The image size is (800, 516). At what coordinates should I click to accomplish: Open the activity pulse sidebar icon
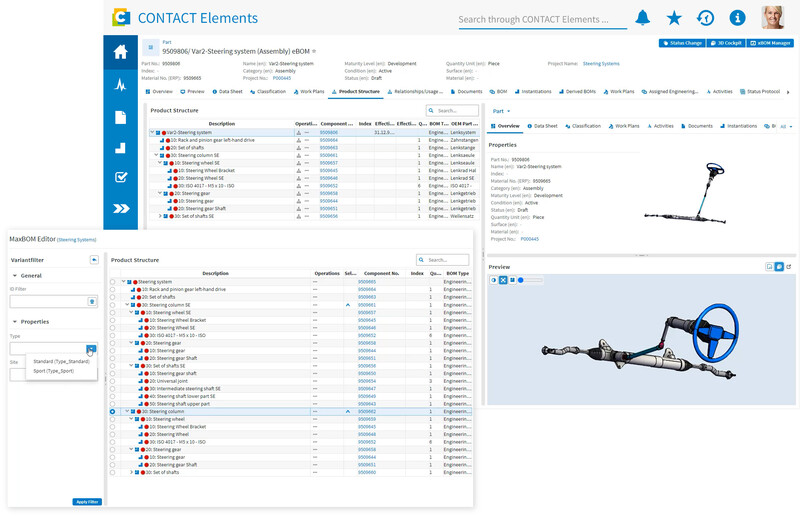point(120,84)
